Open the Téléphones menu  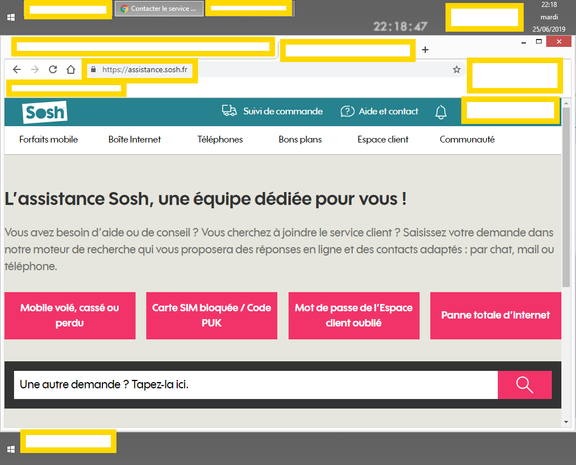220,140
